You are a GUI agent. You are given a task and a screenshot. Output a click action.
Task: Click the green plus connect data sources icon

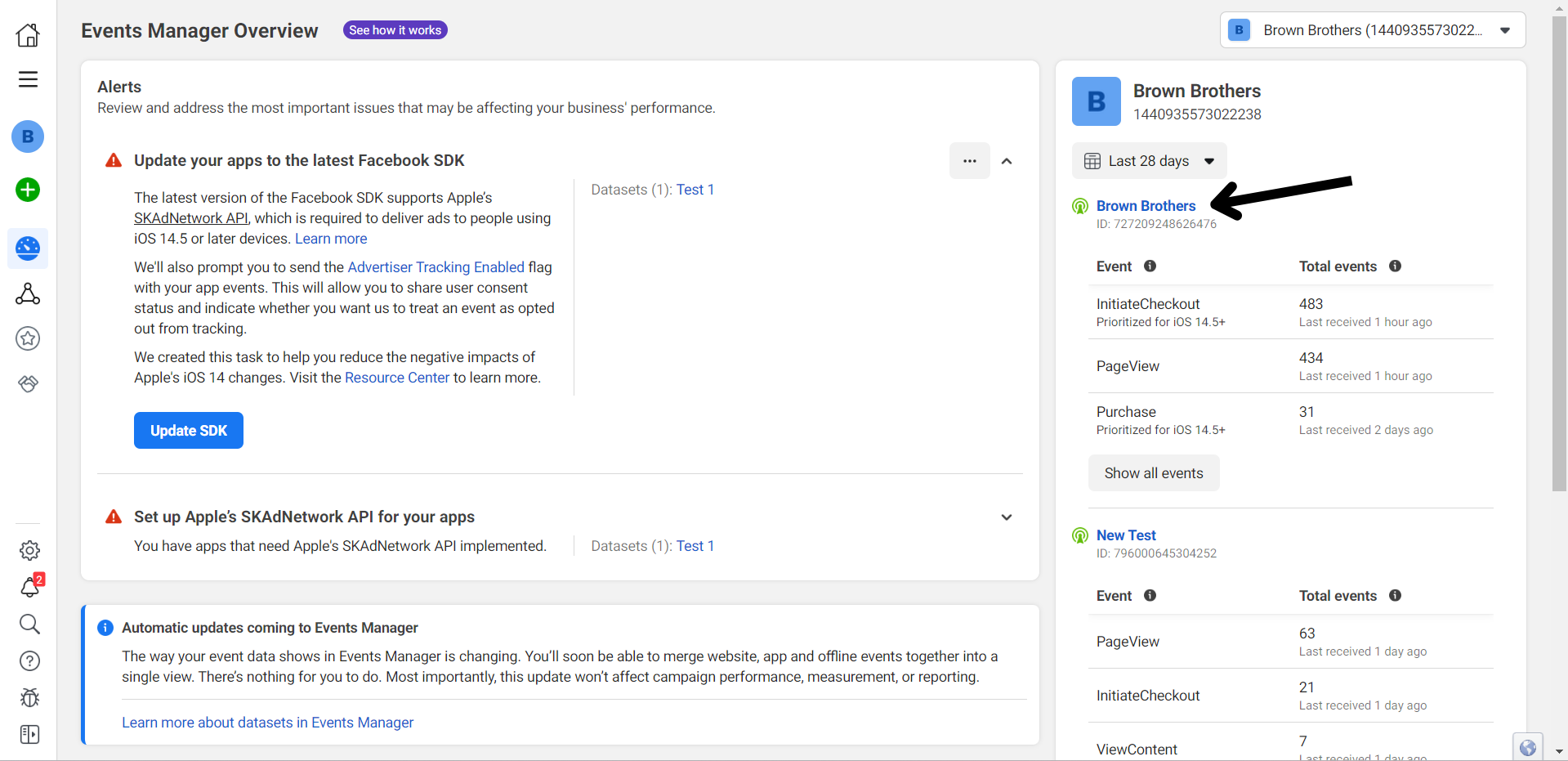tap(28, 190)
